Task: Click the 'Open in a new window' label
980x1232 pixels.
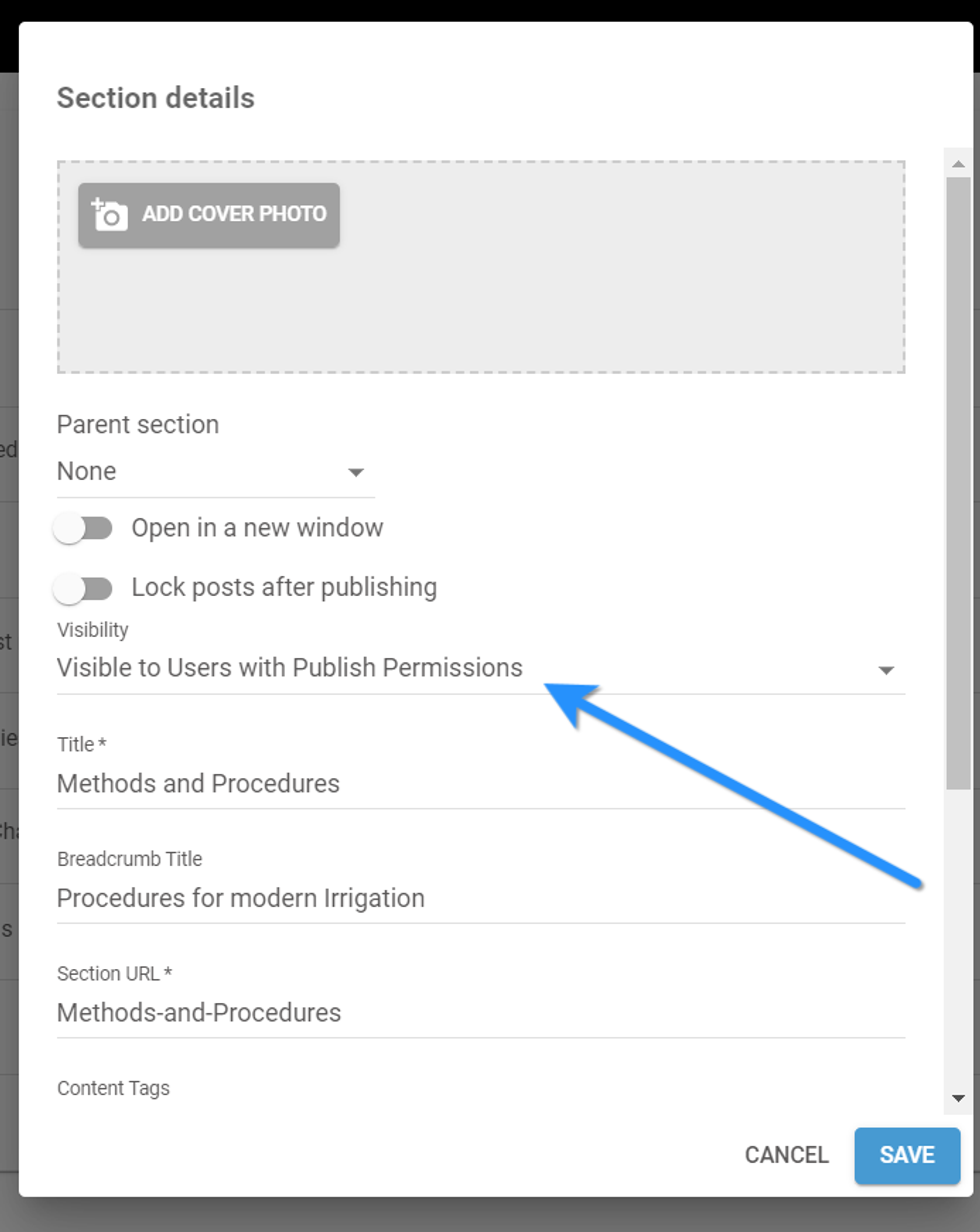Action: 257,528
